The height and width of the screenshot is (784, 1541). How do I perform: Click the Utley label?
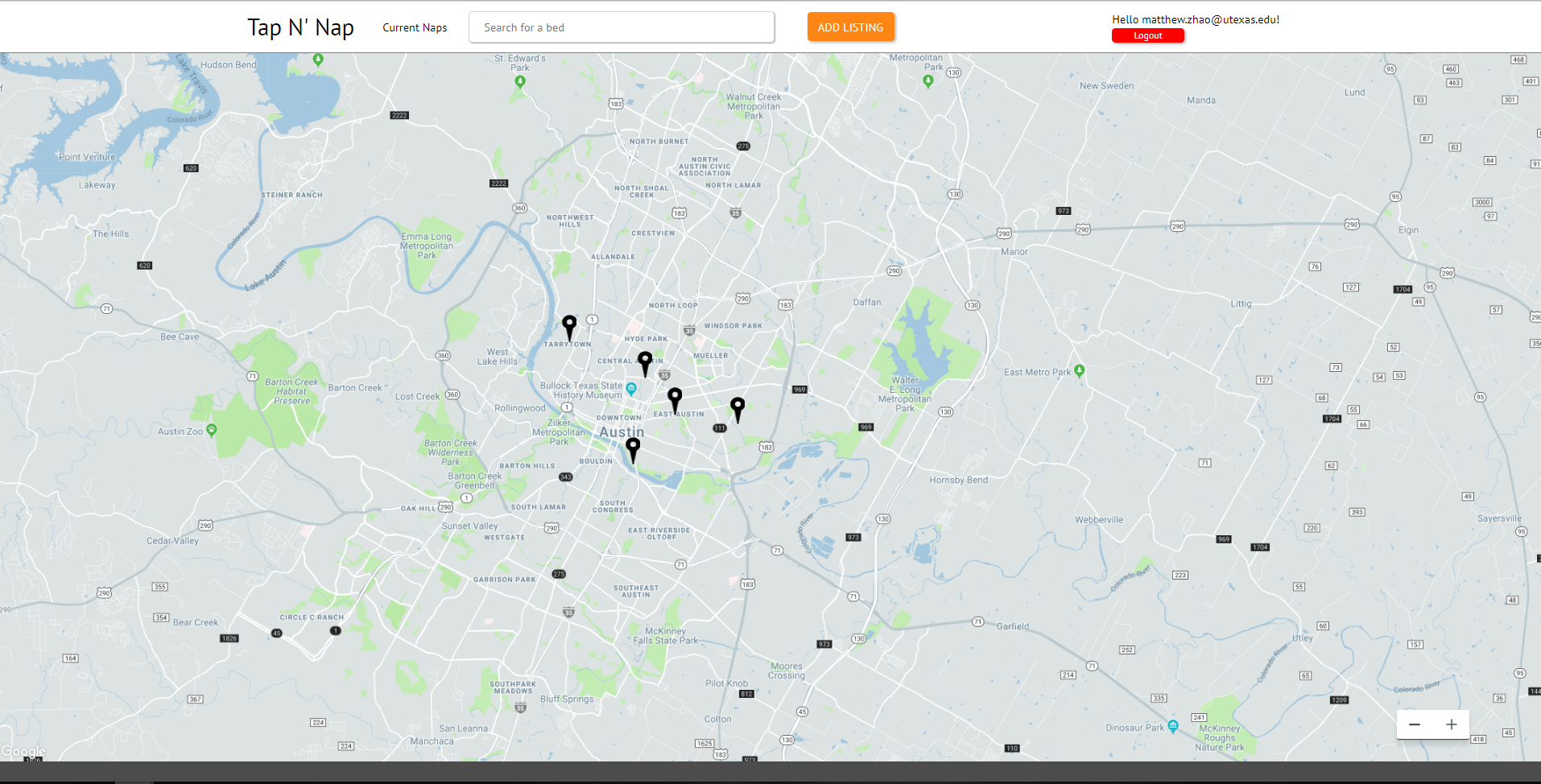1303,638
